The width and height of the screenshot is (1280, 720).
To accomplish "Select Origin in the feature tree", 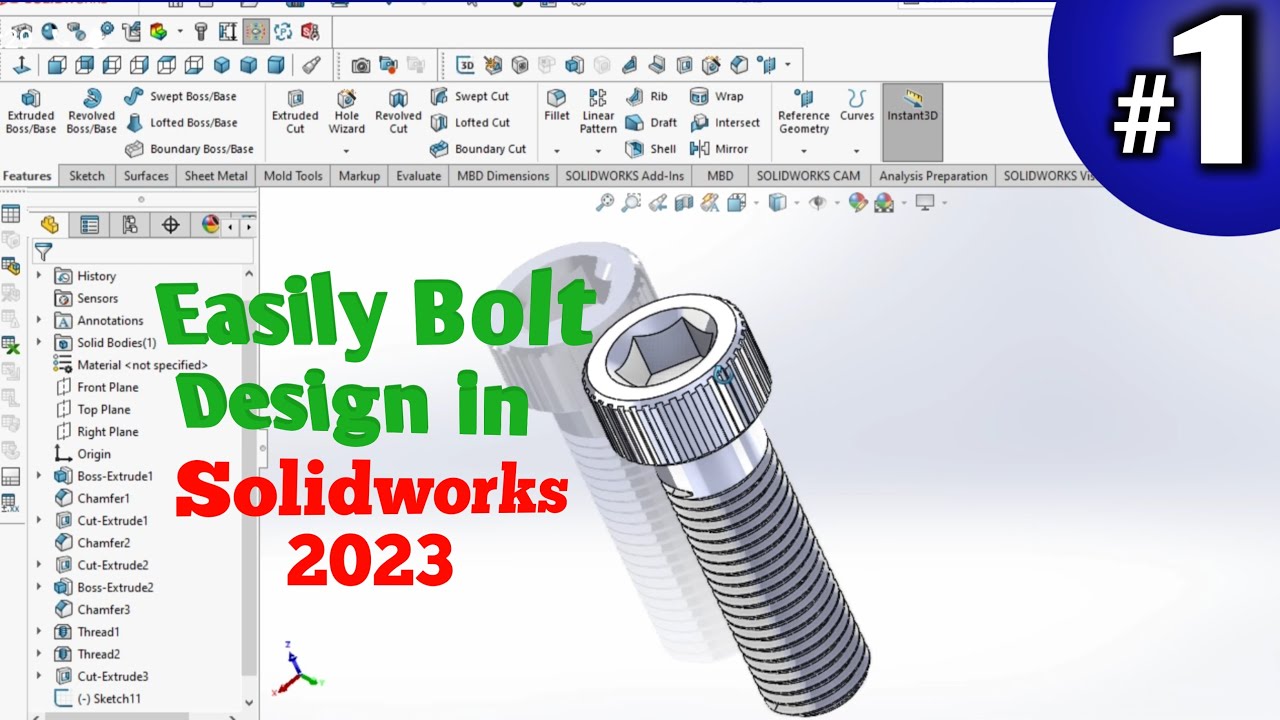I will tap(83, 454).
